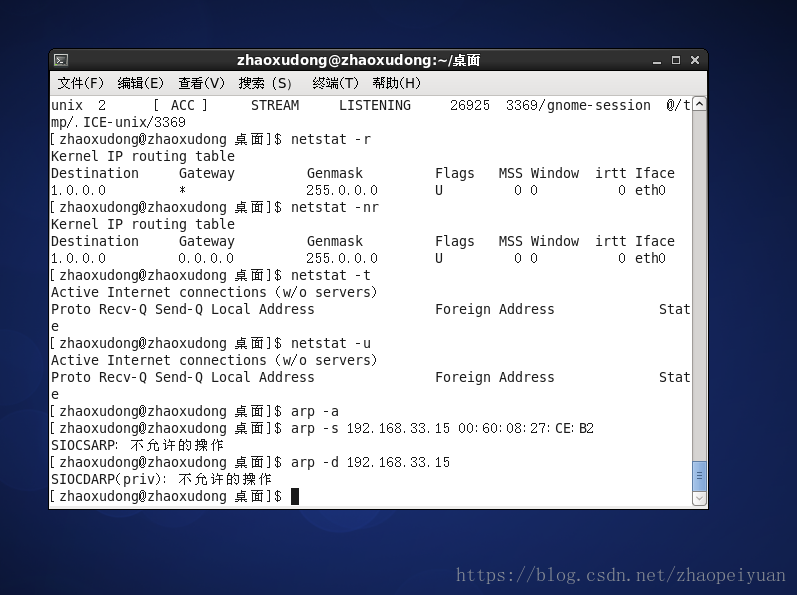
Task: Click the scrollbar down arrow
Action: (699, 498)
